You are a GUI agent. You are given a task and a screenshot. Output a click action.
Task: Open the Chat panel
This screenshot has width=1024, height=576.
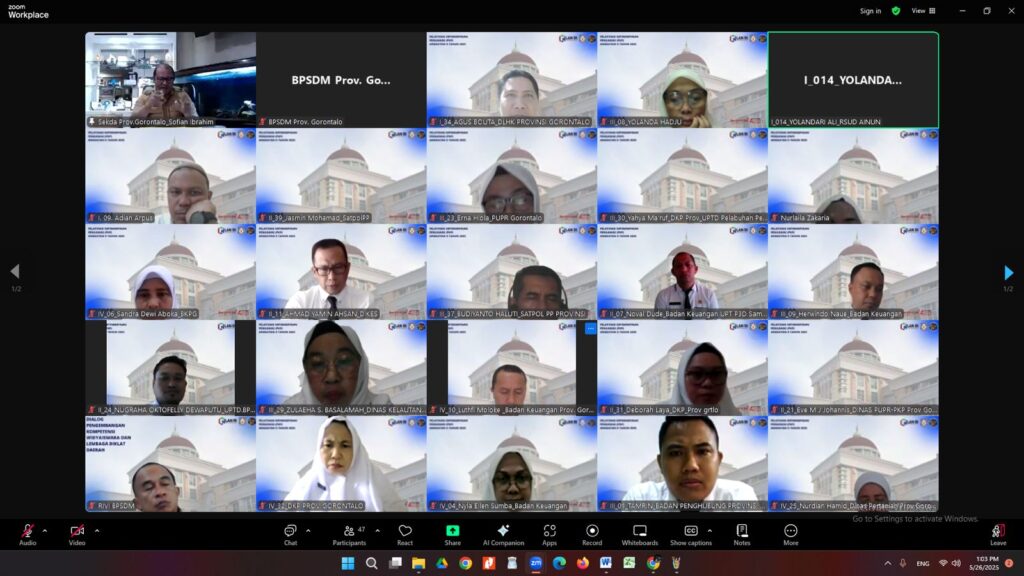pos(290,534)
